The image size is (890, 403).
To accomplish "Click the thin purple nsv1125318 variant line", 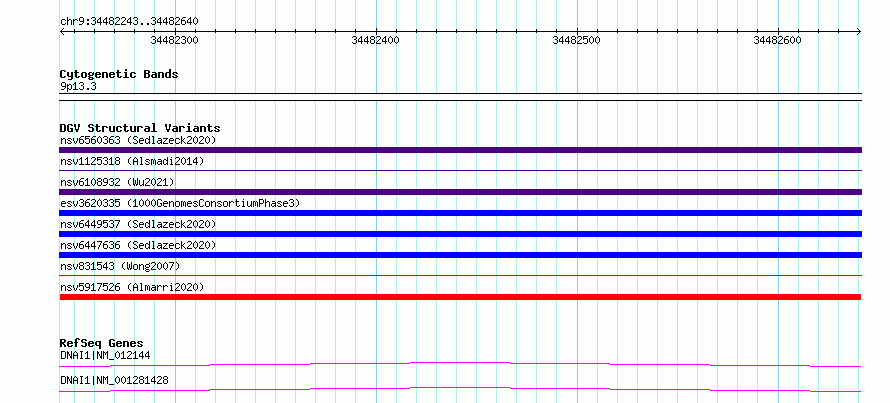I will 460,170.
